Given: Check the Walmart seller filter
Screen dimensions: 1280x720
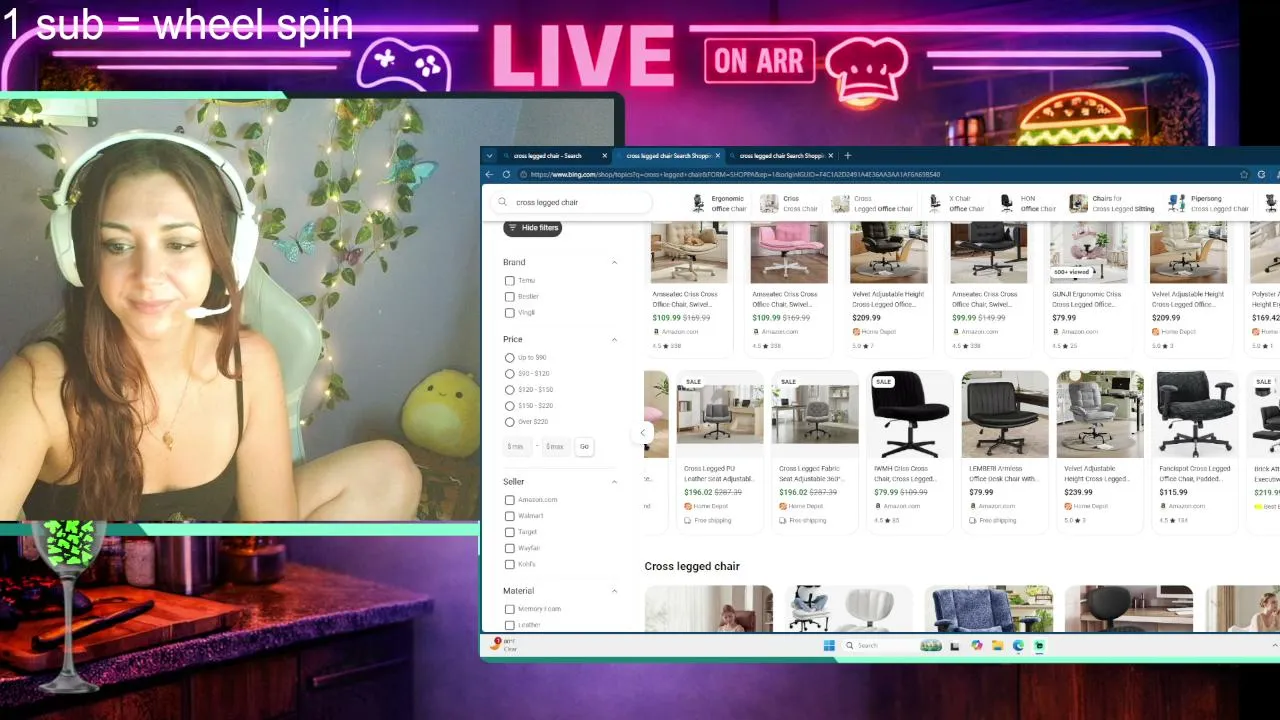Looking at the screenshot, I should click(510, 516).
